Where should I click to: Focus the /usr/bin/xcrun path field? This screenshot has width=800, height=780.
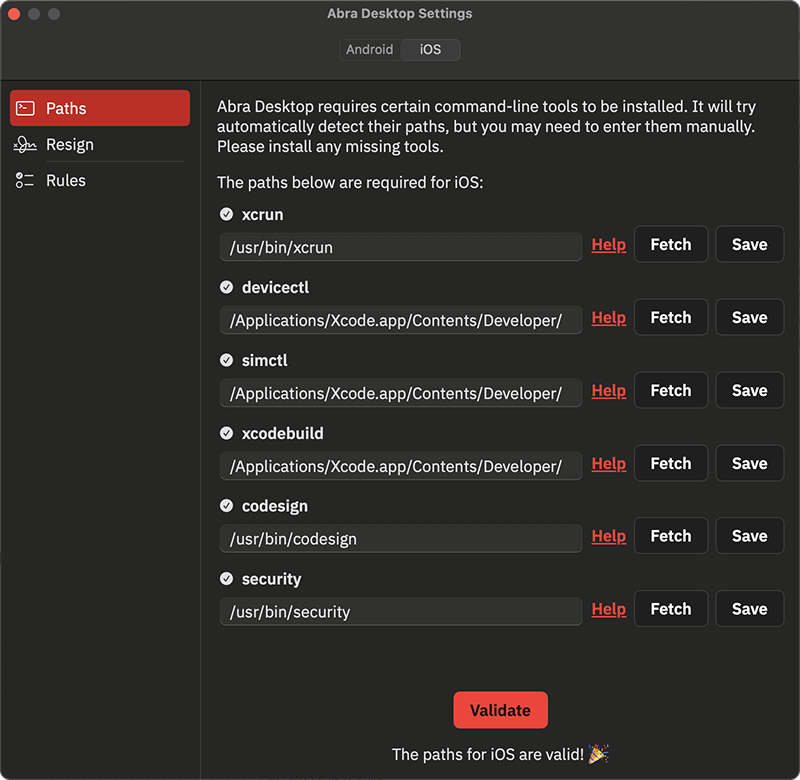pos(401,247)
